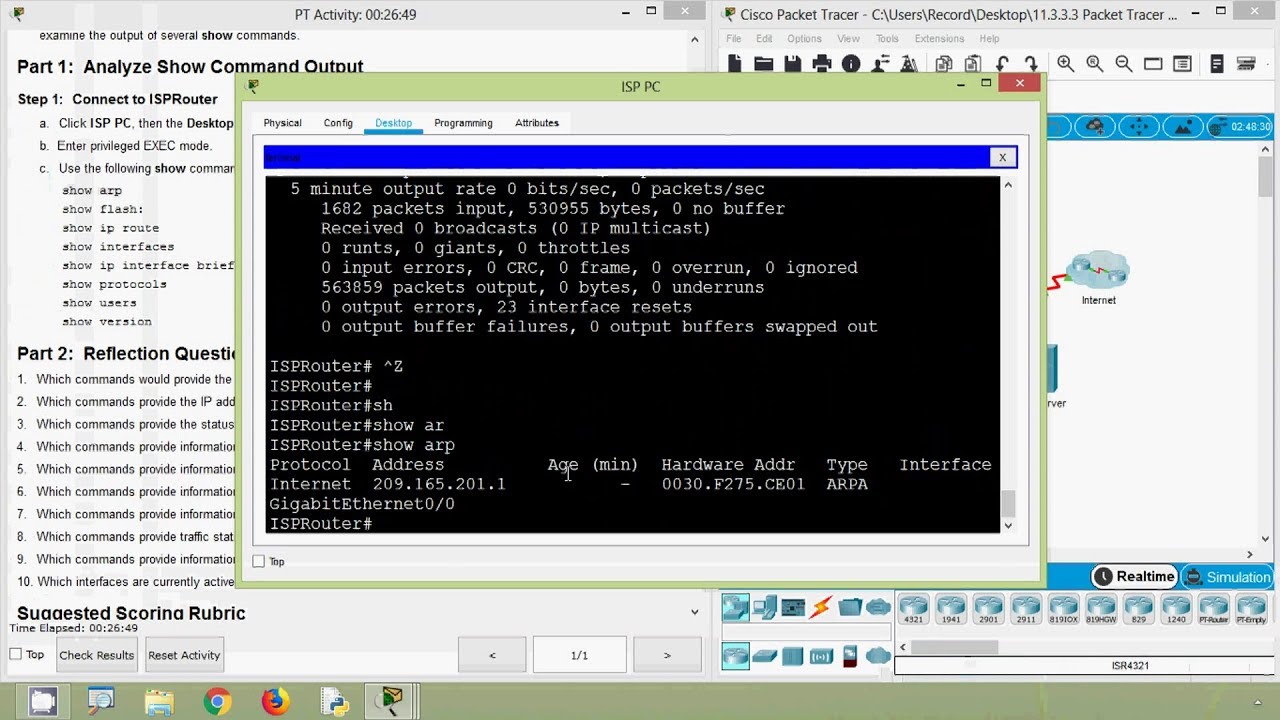Set the tiled background image icon in the blue bar
Image resolution: width=1280 pixels, height=720 pixels.
(1184, 127)
